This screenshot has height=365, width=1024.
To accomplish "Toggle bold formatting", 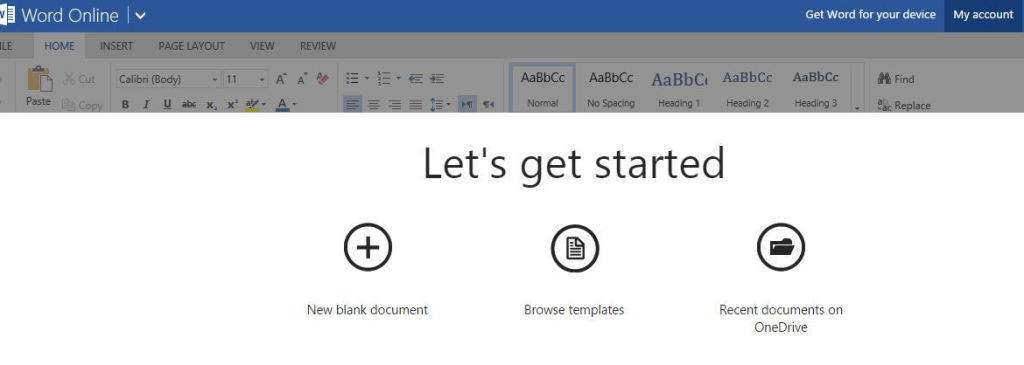I will 125,104.
